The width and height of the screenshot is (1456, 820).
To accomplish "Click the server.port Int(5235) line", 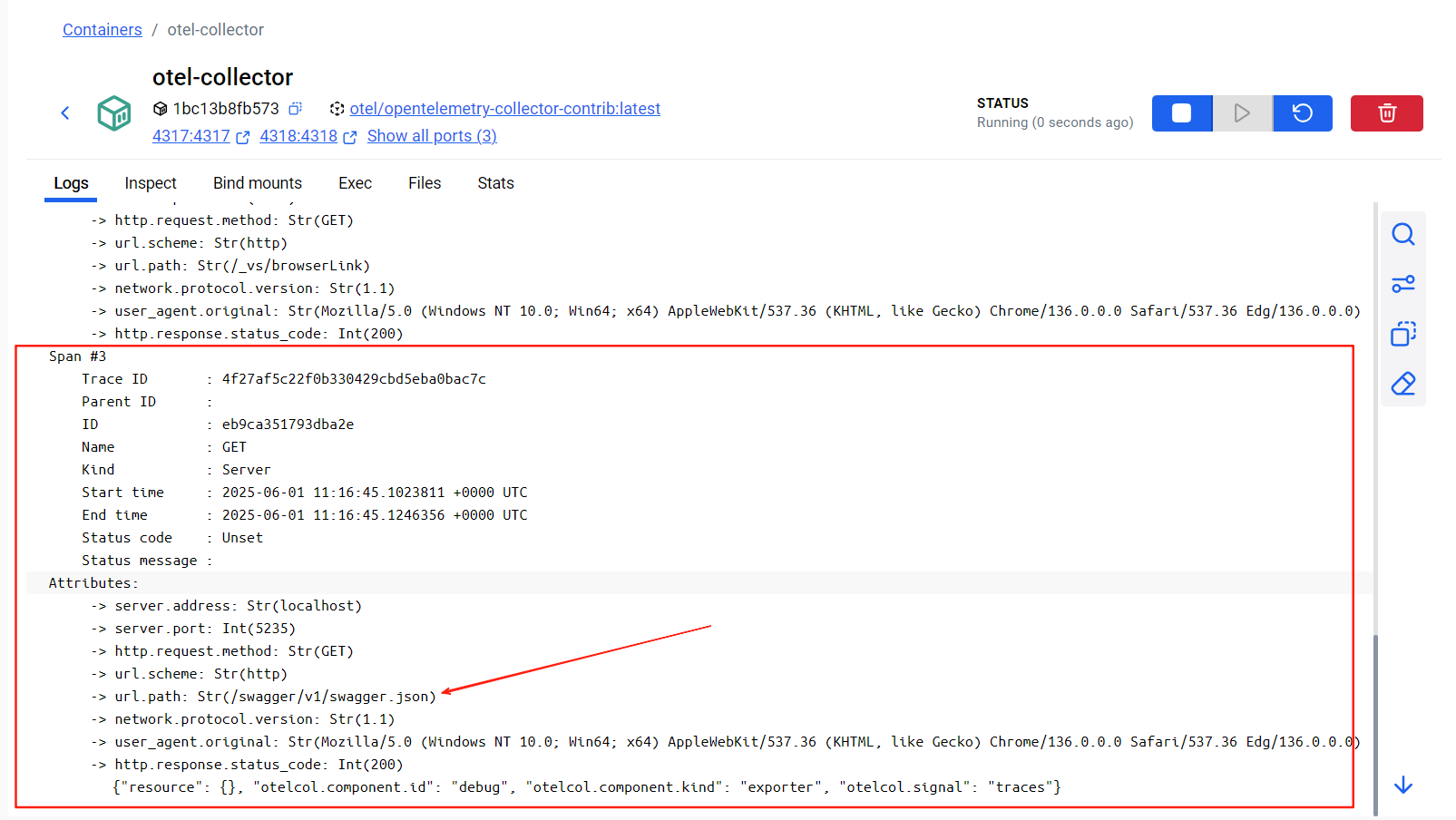I will [193, 629].
